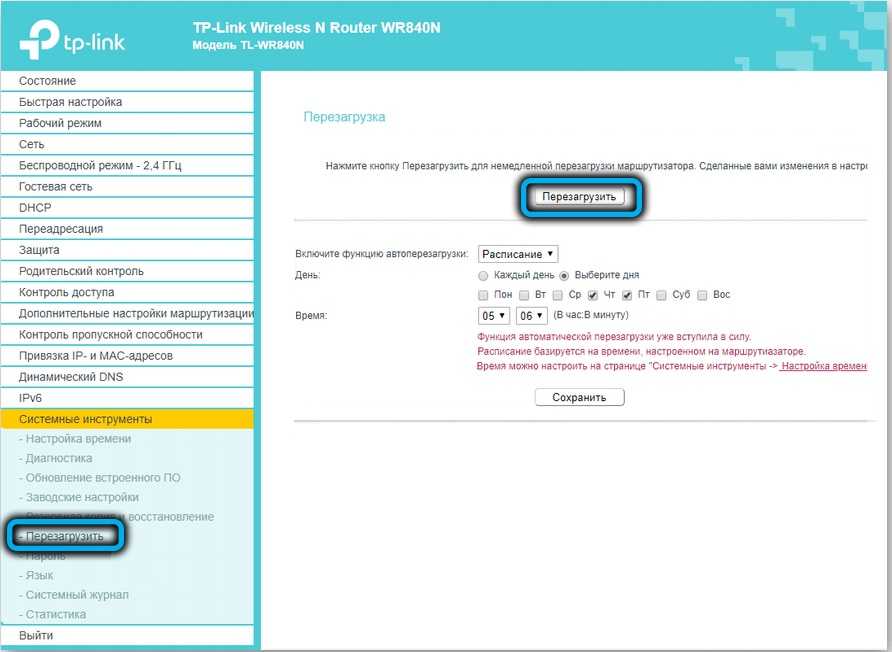Viewport: 892px width, 652px height.
Task: Tick the Вос day checkbox
Action: coord(702,295)
